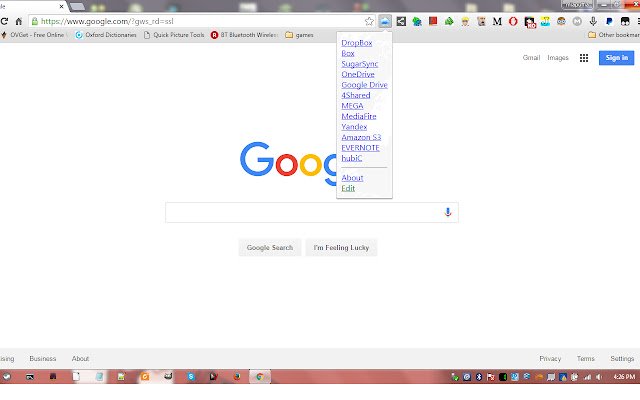640x400 pixels.
Task: Click the network signal tray icon
Action: click(x=587, y=377)
